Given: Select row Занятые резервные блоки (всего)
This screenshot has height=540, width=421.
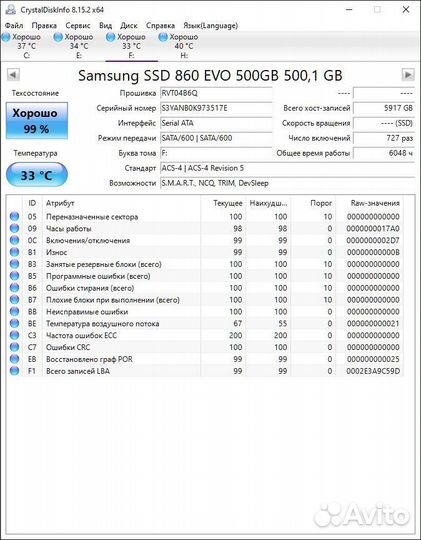Looking at the screenshot, I should pos(205,264).
